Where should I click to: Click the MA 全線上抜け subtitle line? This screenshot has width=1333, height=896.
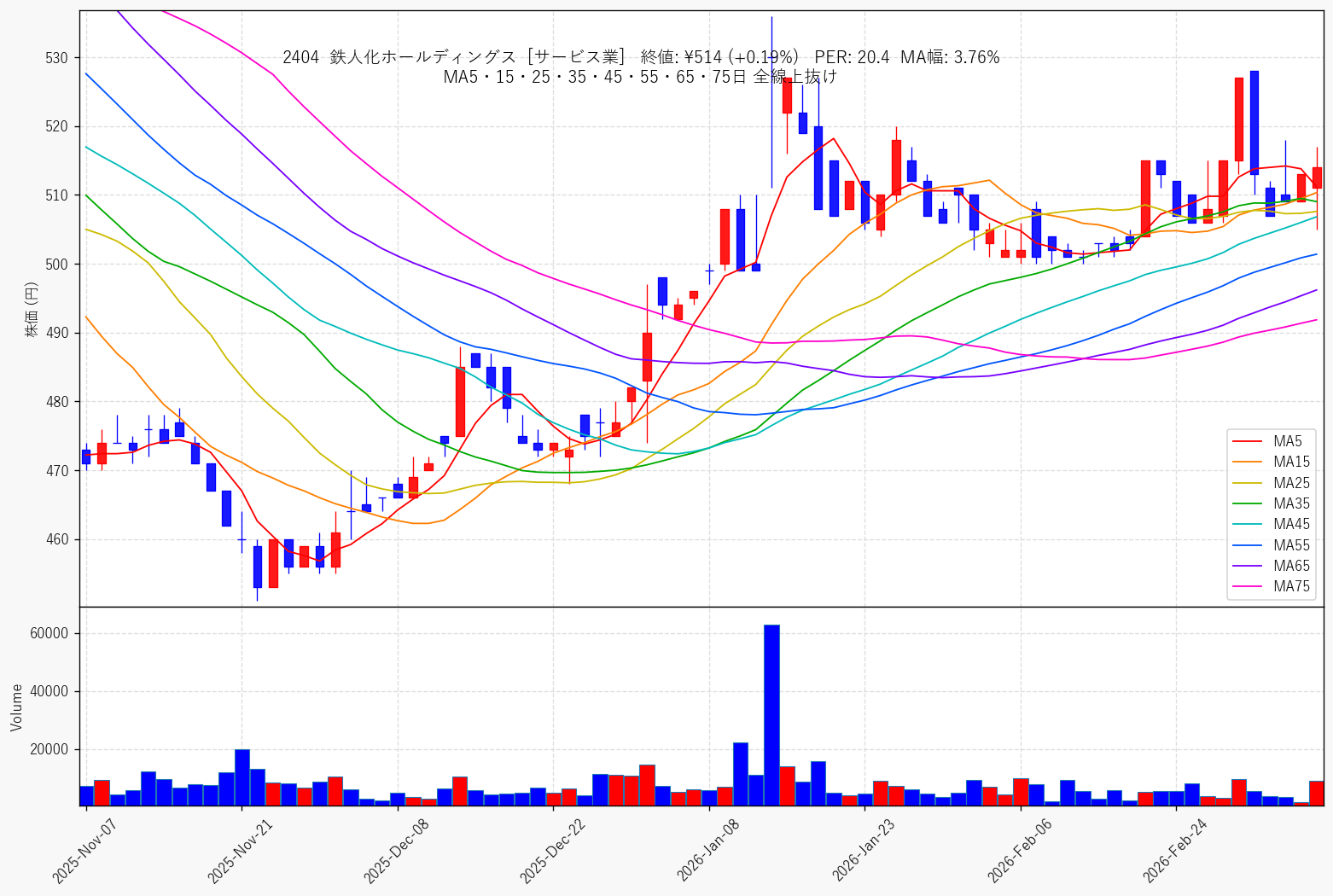(640, 77)
